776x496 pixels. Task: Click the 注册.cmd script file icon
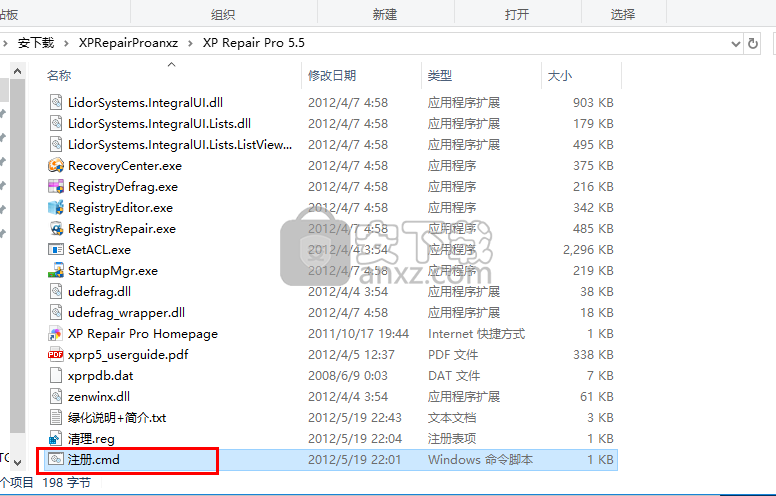(x=56, y=459)
